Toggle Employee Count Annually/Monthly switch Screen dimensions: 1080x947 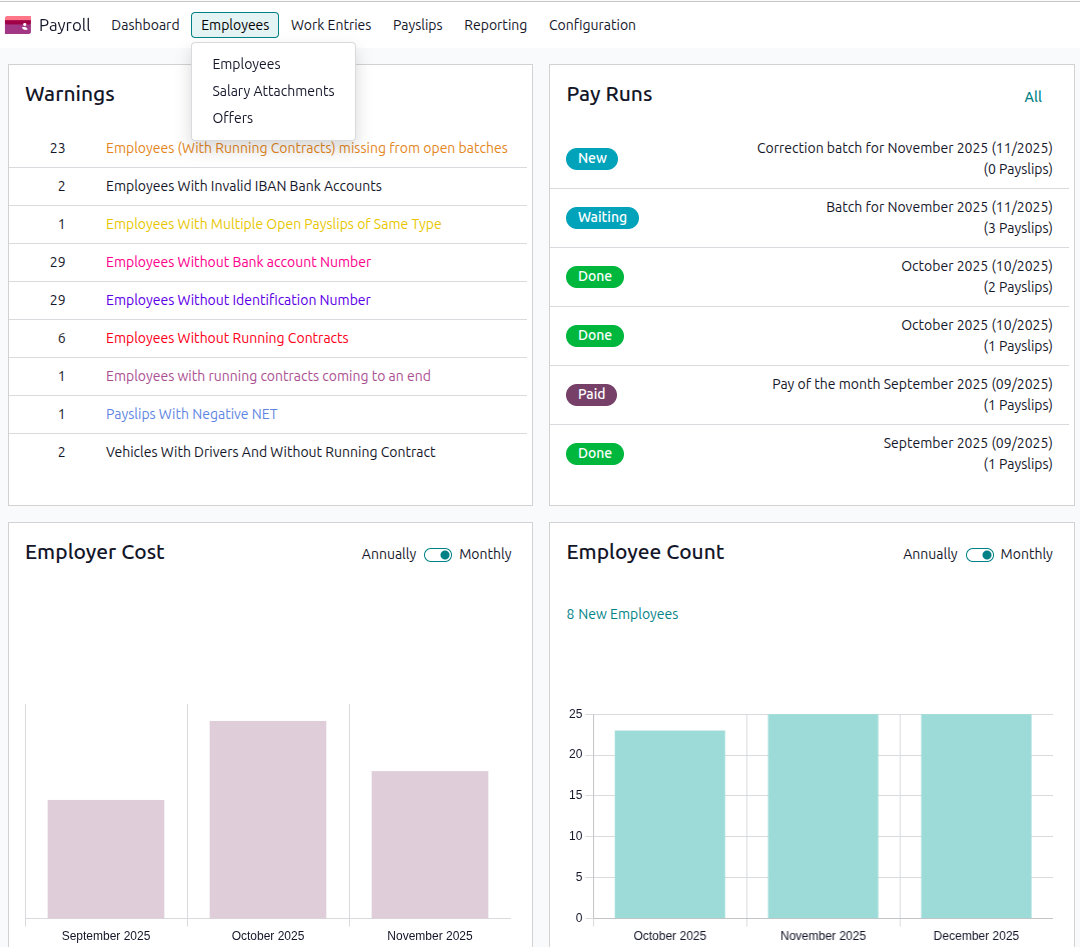pos(979,554)
